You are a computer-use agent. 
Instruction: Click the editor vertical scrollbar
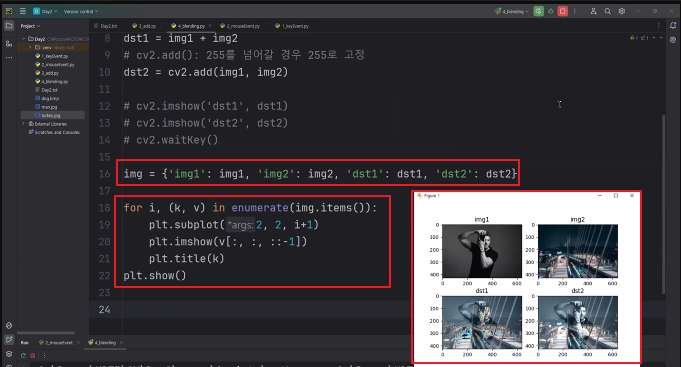click(663, 204)
